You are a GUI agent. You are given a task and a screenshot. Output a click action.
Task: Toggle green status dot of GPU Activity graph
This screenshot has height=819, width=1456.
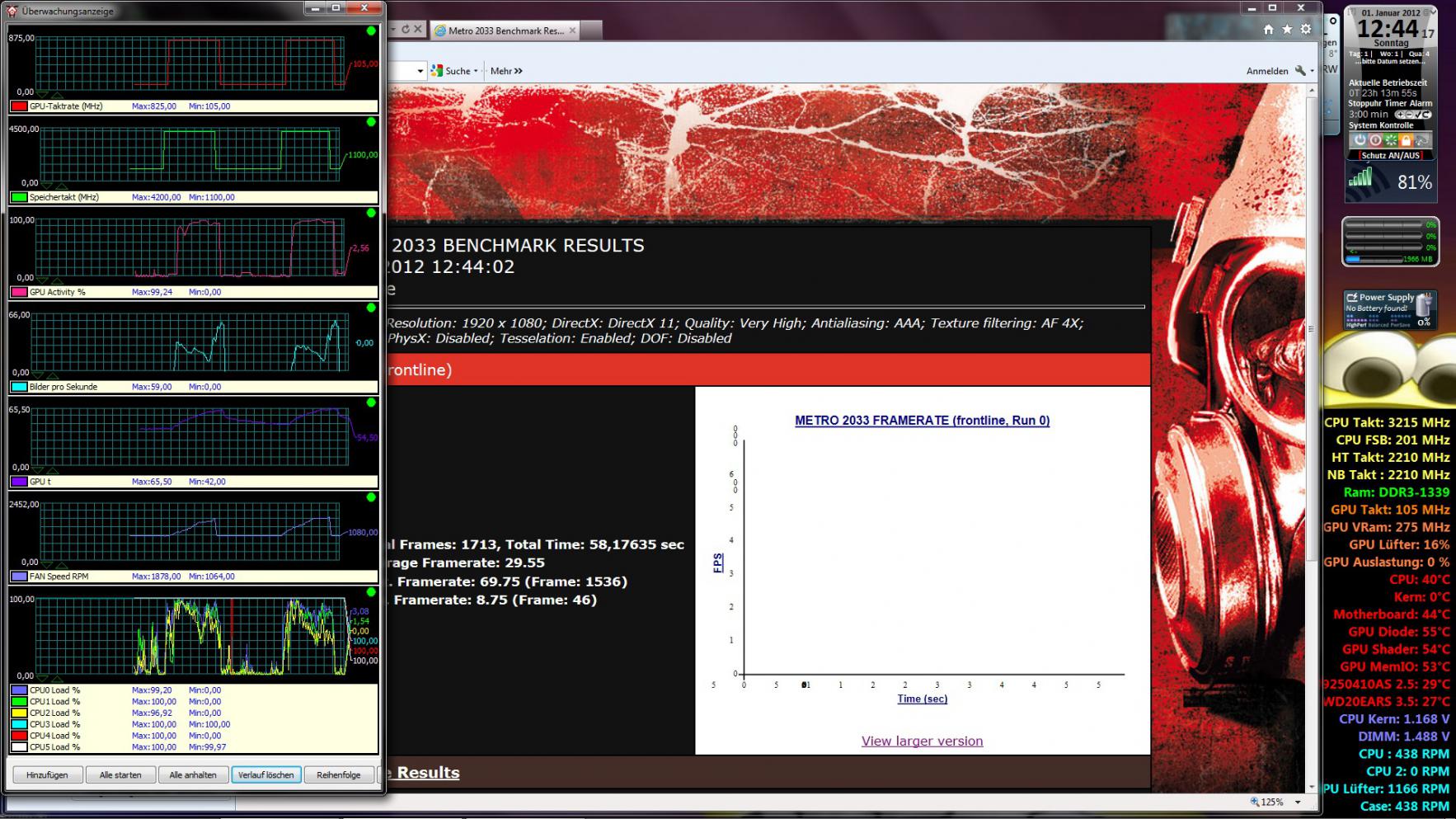(x=371, y=213)
